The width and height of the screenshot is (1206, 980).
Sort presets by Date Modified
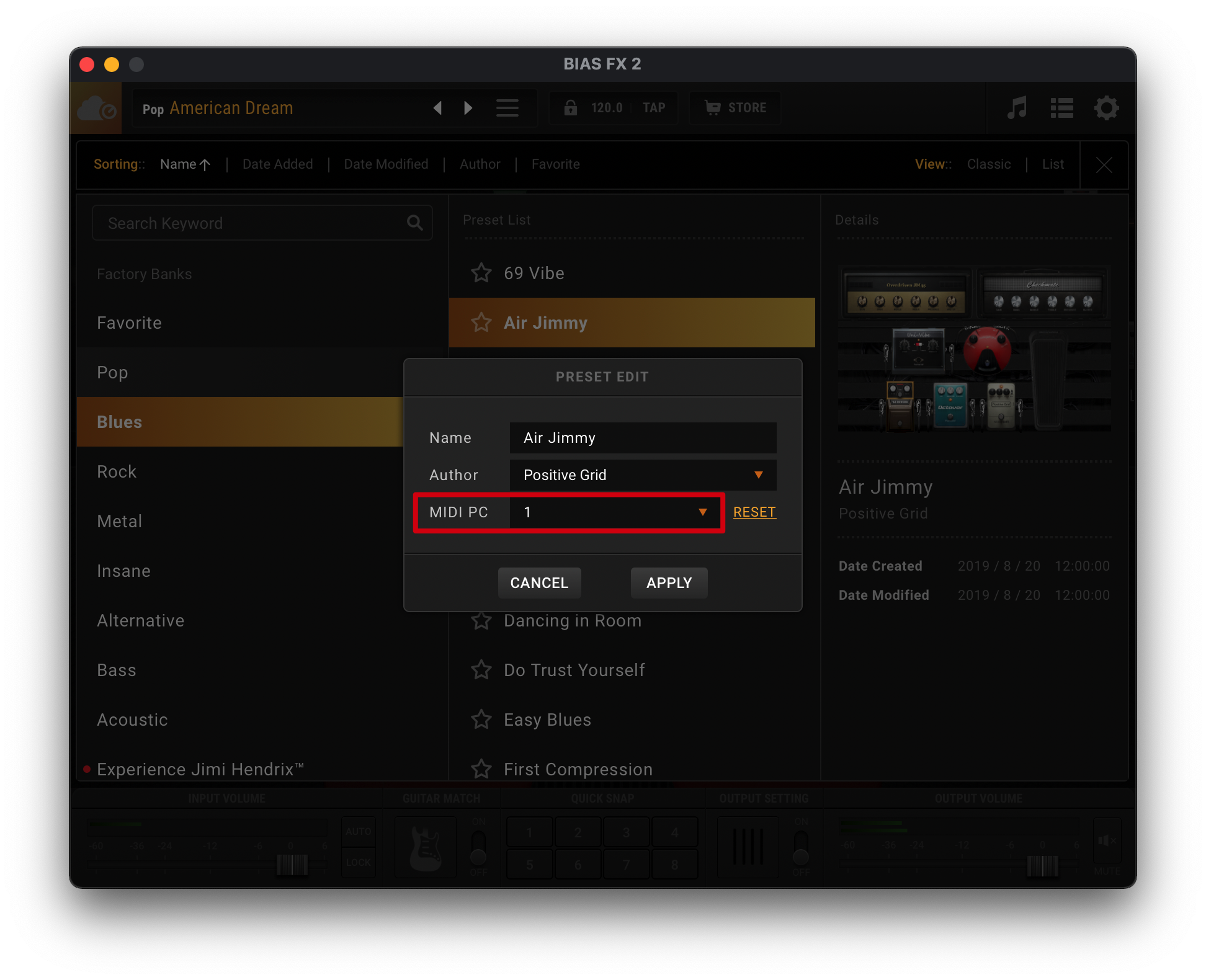click(x=386, y=164)
